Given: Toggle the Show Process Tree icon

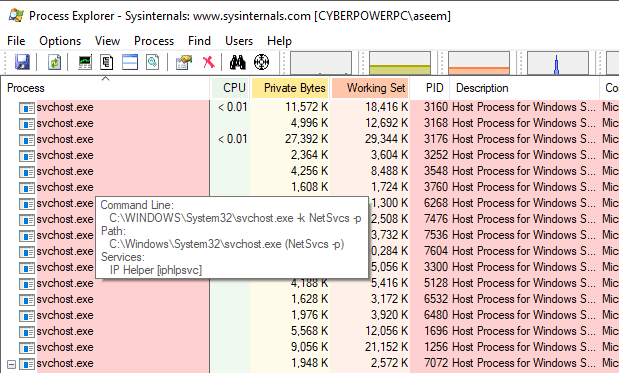Looking at the screenshot, I should click(107, 62).
